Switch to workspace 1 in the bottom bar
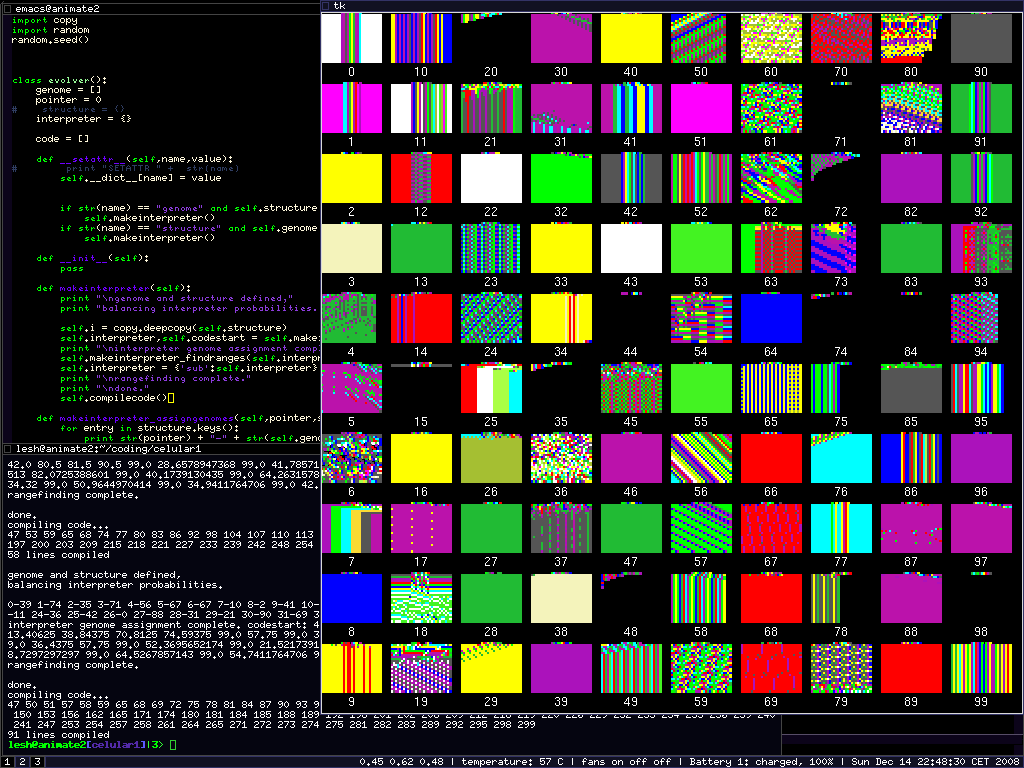The height and width of the screenshot is (768, 1024). tap(8, 761)
